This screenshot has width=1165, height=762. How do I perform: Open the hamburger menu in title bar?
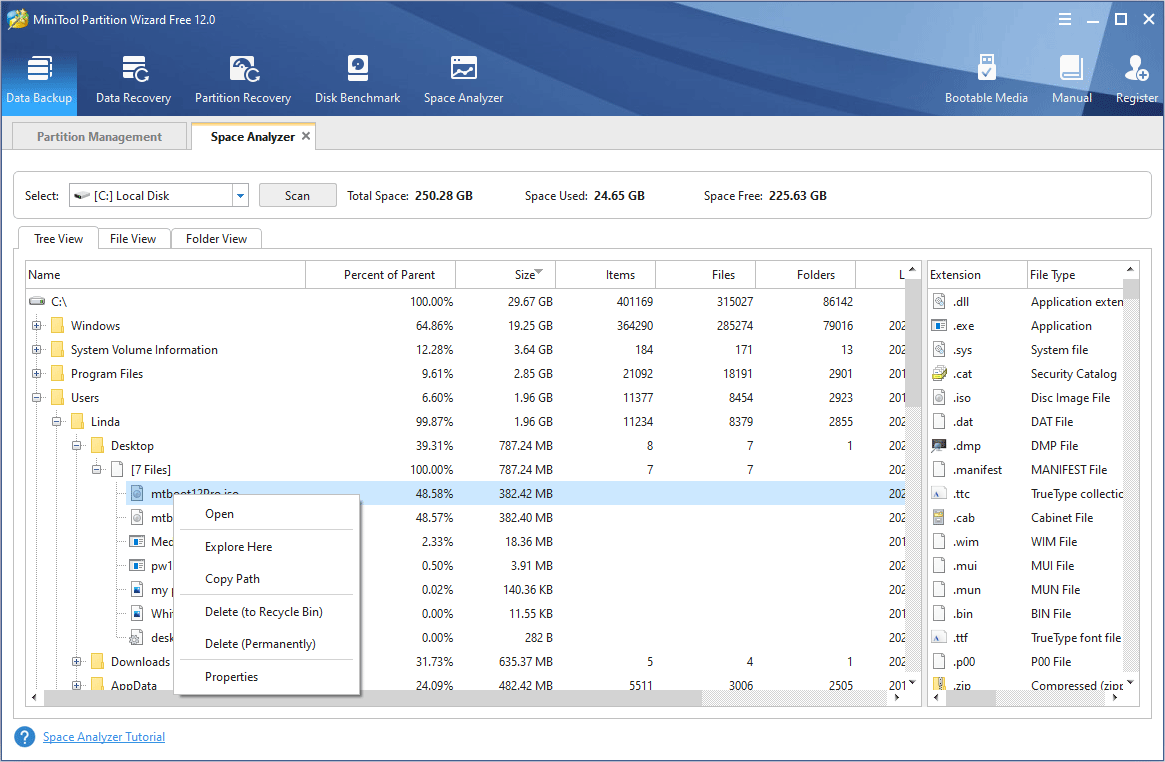(x=1065, y=19)
